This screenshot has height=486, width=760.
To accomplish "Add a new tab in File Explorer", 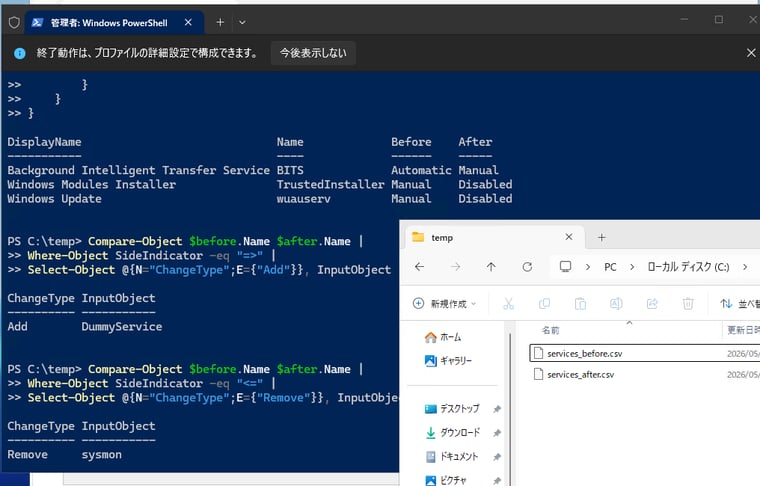I will pyautogui.click(x=602, y=237).
